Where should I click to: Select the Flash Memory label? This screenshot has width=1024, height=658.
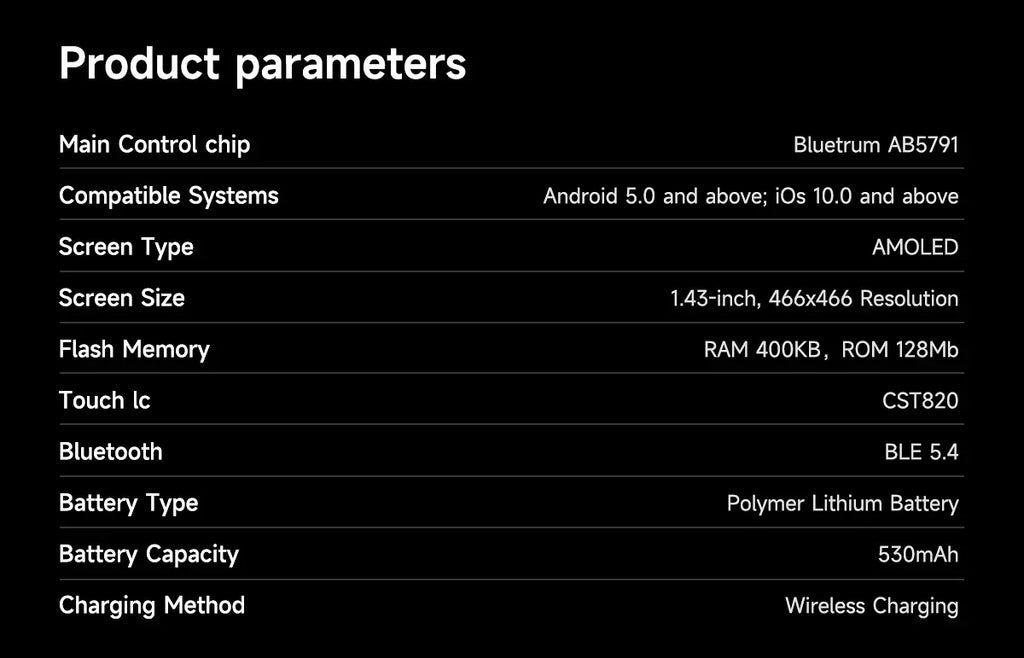pos(135,349)
